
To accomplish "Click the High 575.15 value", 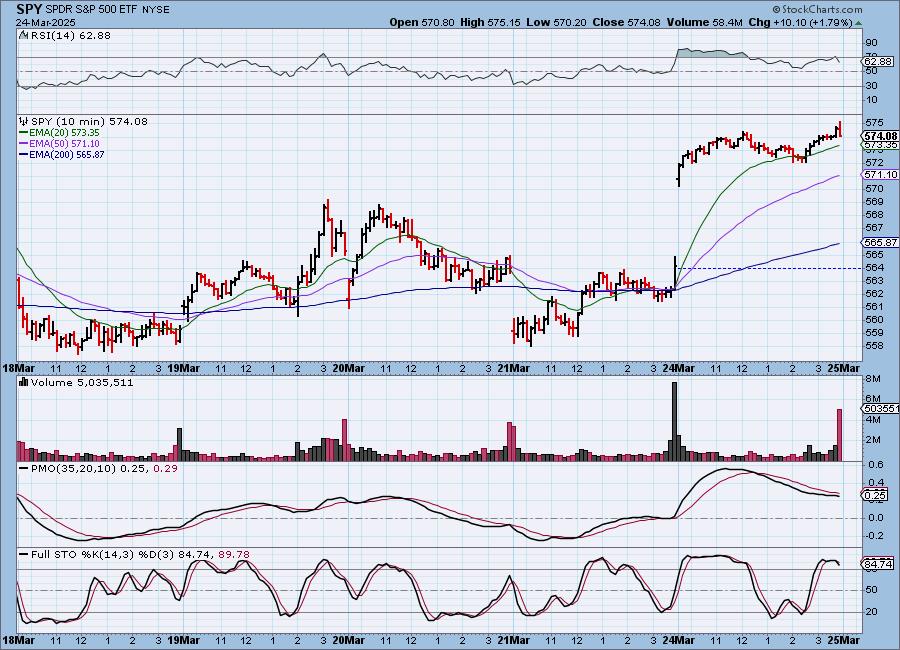I will coord(490,22).
